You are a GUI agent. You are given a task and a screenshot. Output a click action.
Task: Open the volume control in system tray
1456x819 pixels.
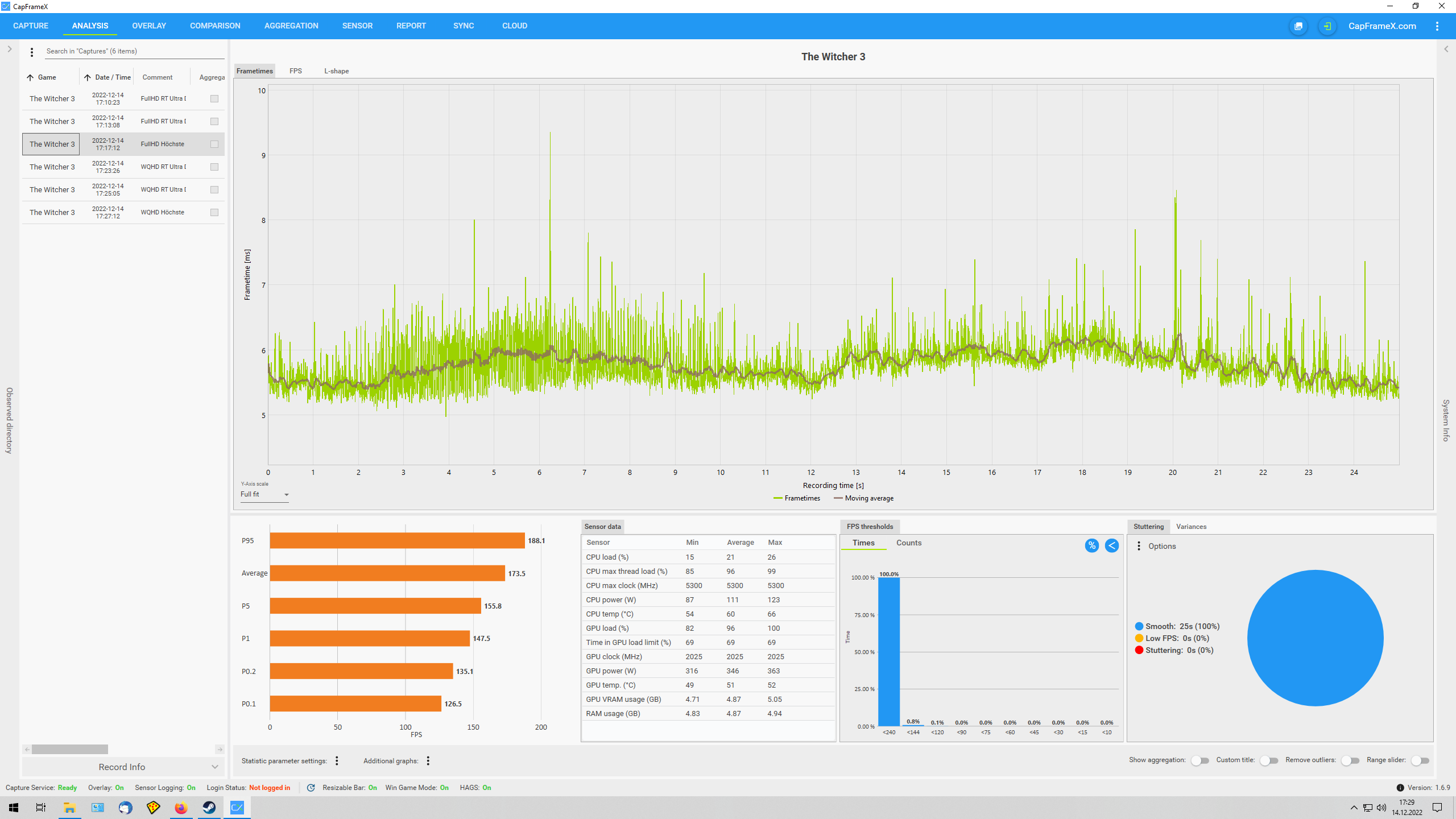click(x=1381, y=808)
